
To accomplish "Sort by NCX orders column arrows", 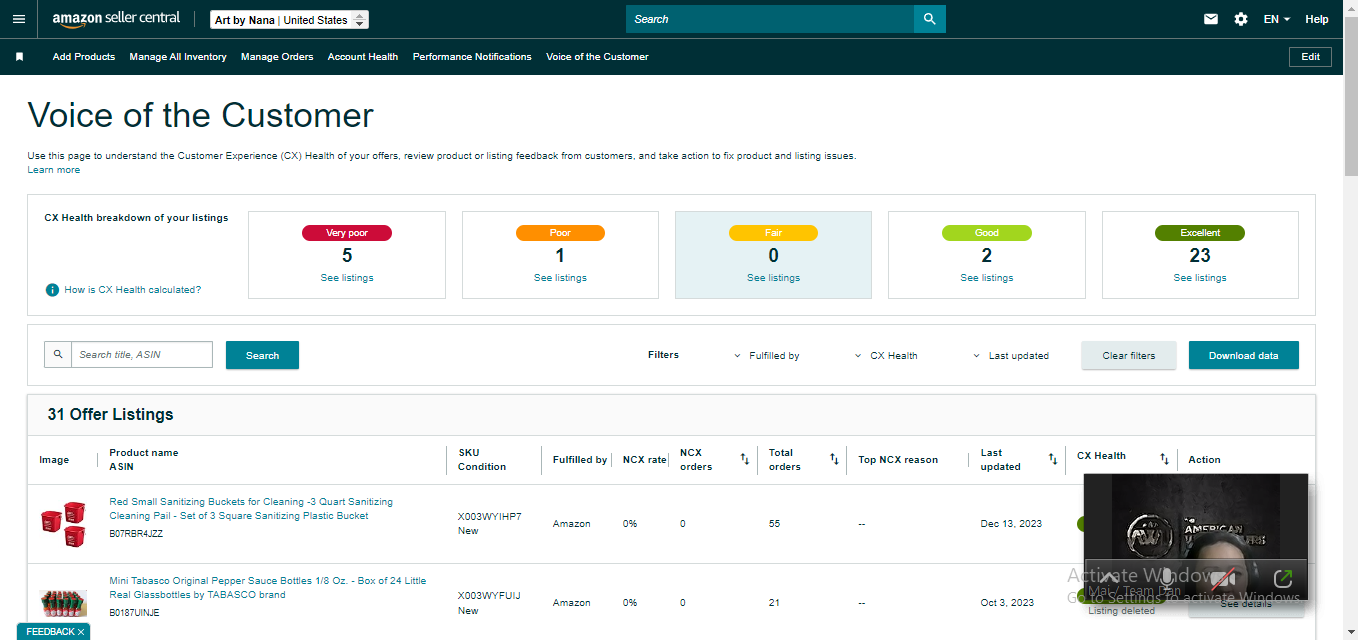I will (744, 459).
